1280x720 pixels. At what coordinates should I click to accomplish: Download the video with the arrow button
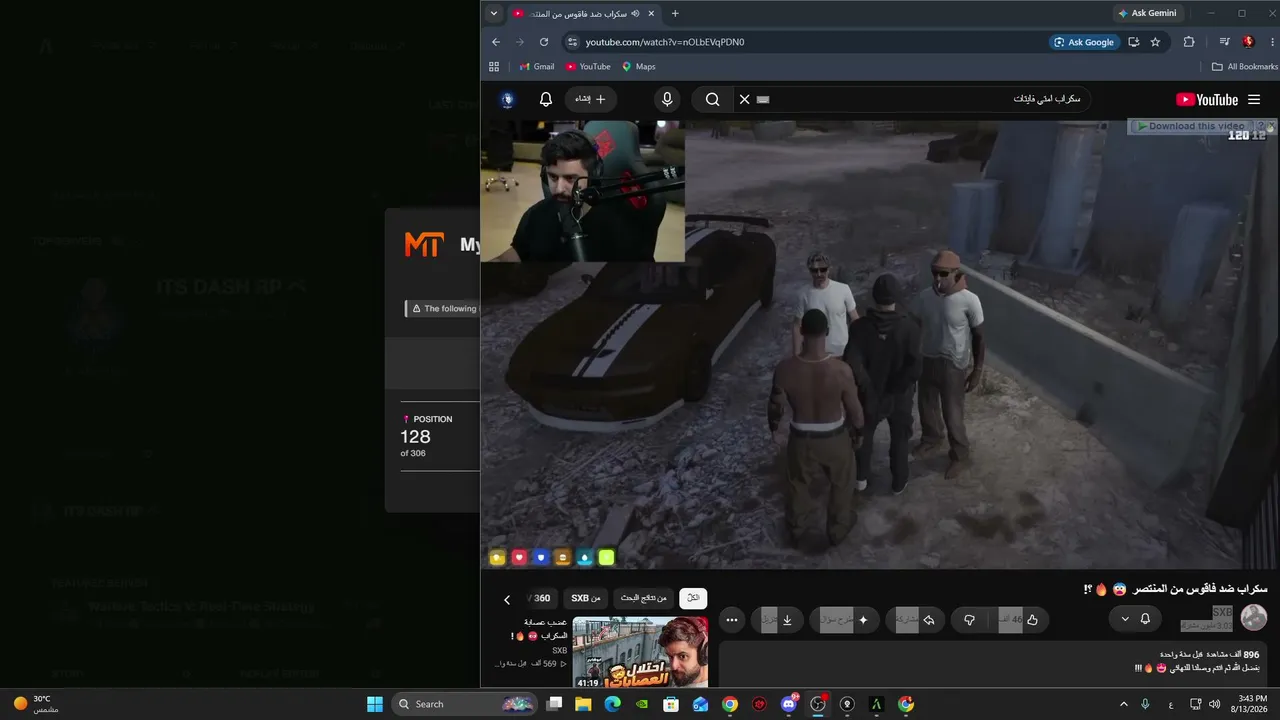[x=777, y=620]
